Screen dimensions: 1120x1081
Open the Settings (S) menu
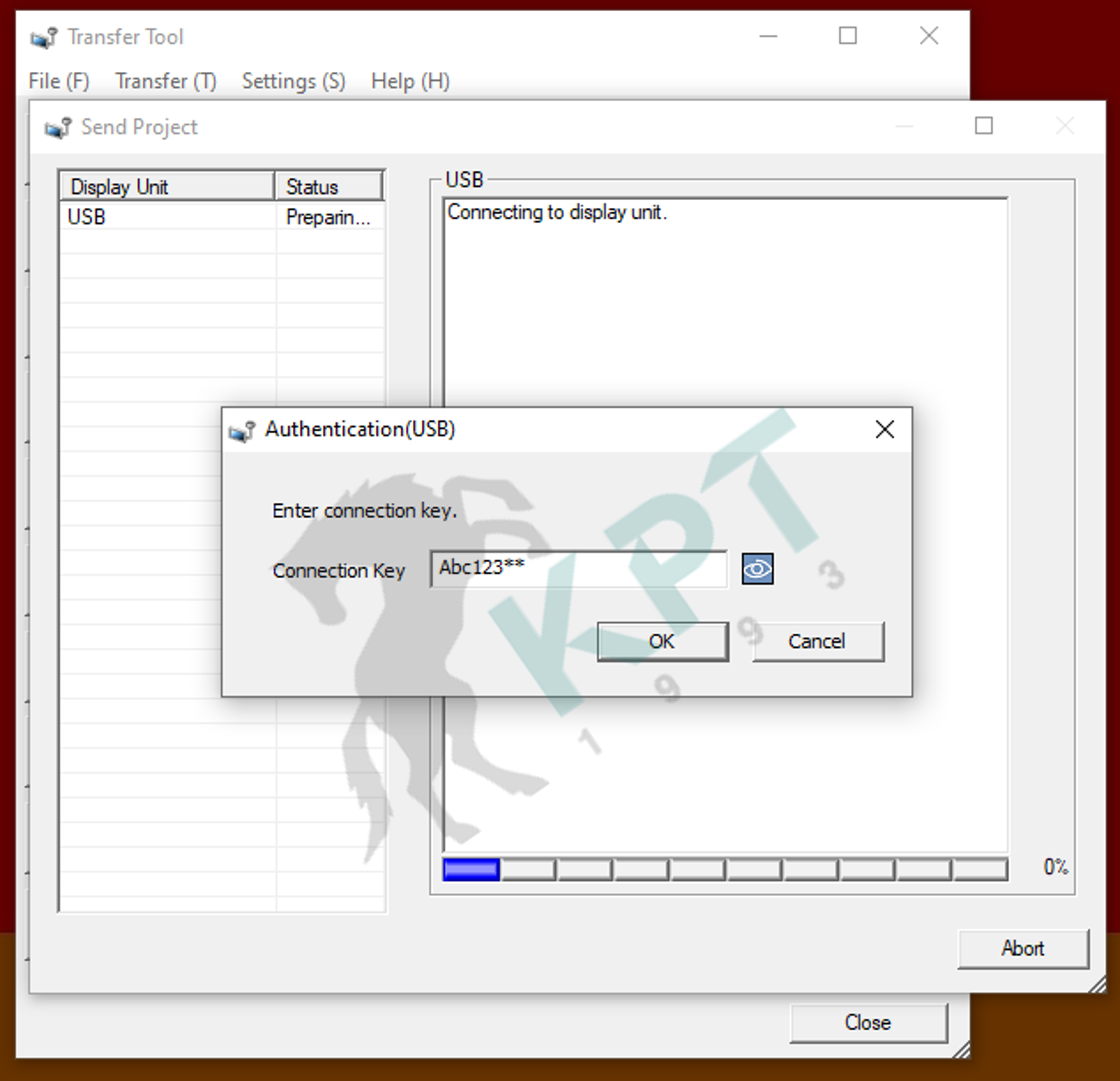pyautogui.click(x=294, y=81)
